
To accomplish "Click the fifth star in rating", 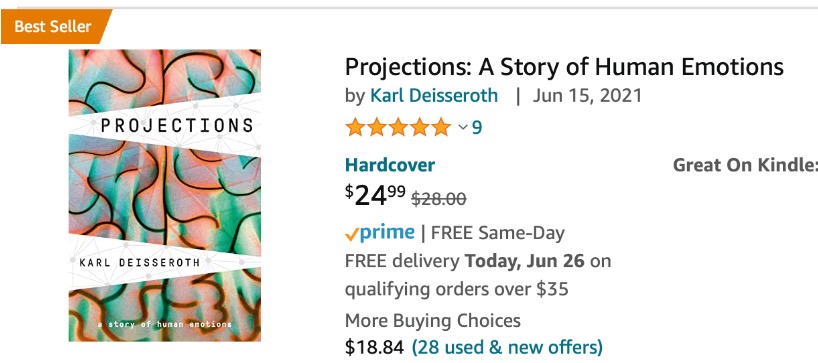I will point(441,127).
